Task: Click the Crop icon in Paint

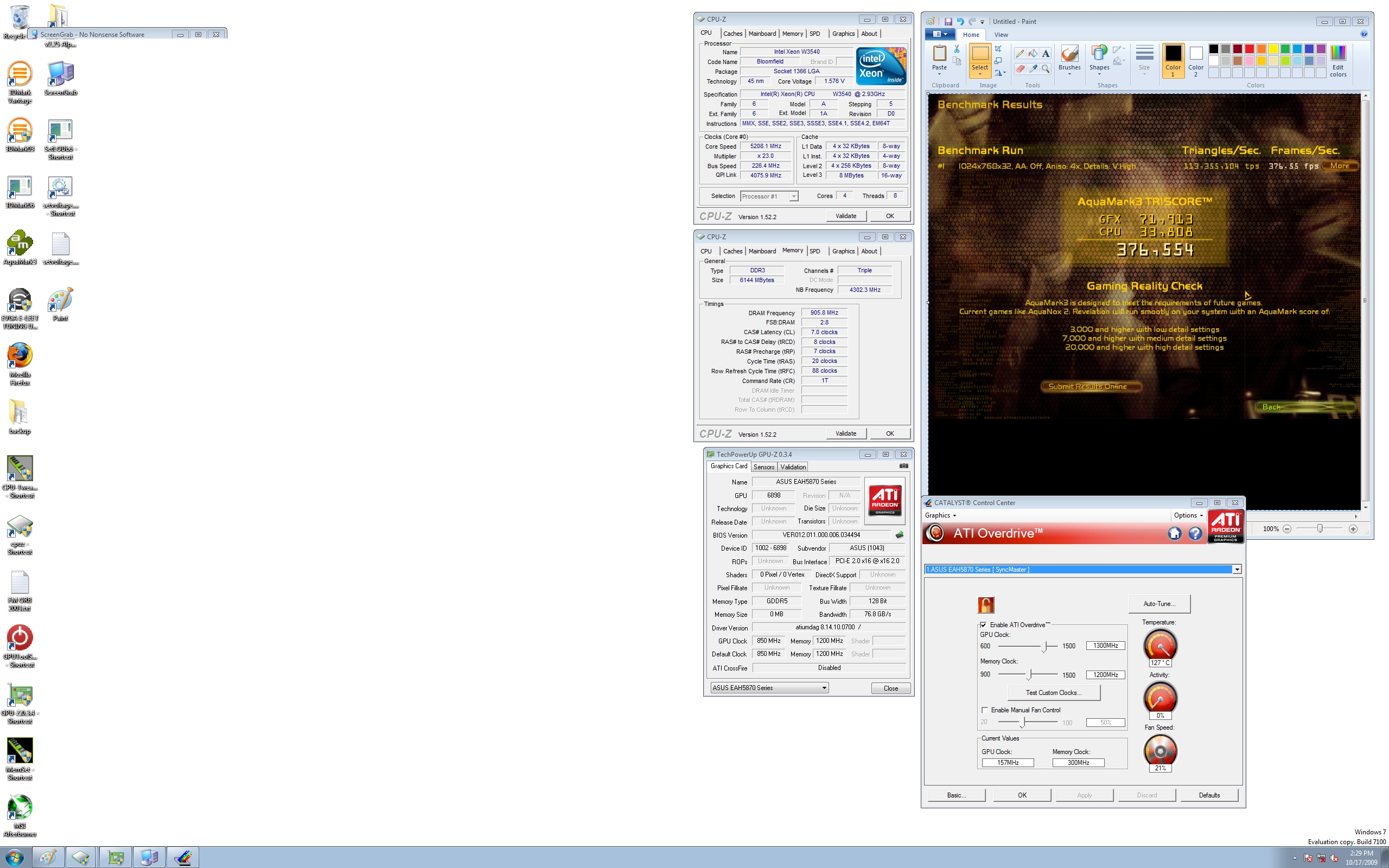Action: pyautogui.click(x=998, y=49)
